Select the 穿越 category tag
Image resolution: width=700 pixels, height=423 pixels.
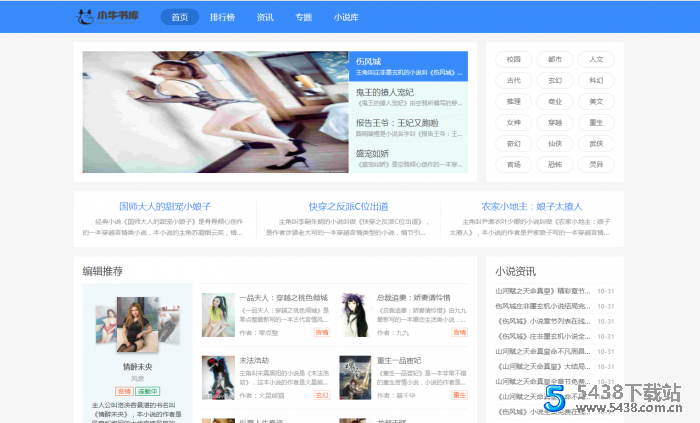(555, 122)
